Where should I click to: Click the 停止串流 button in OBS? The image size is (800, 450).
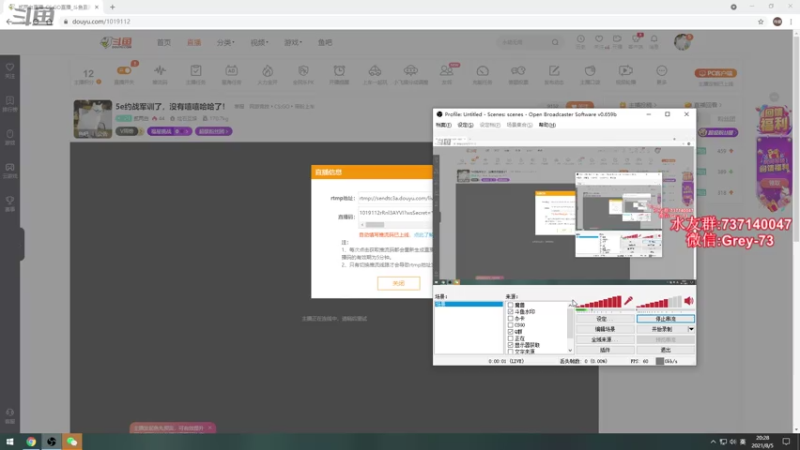(665, 319)
